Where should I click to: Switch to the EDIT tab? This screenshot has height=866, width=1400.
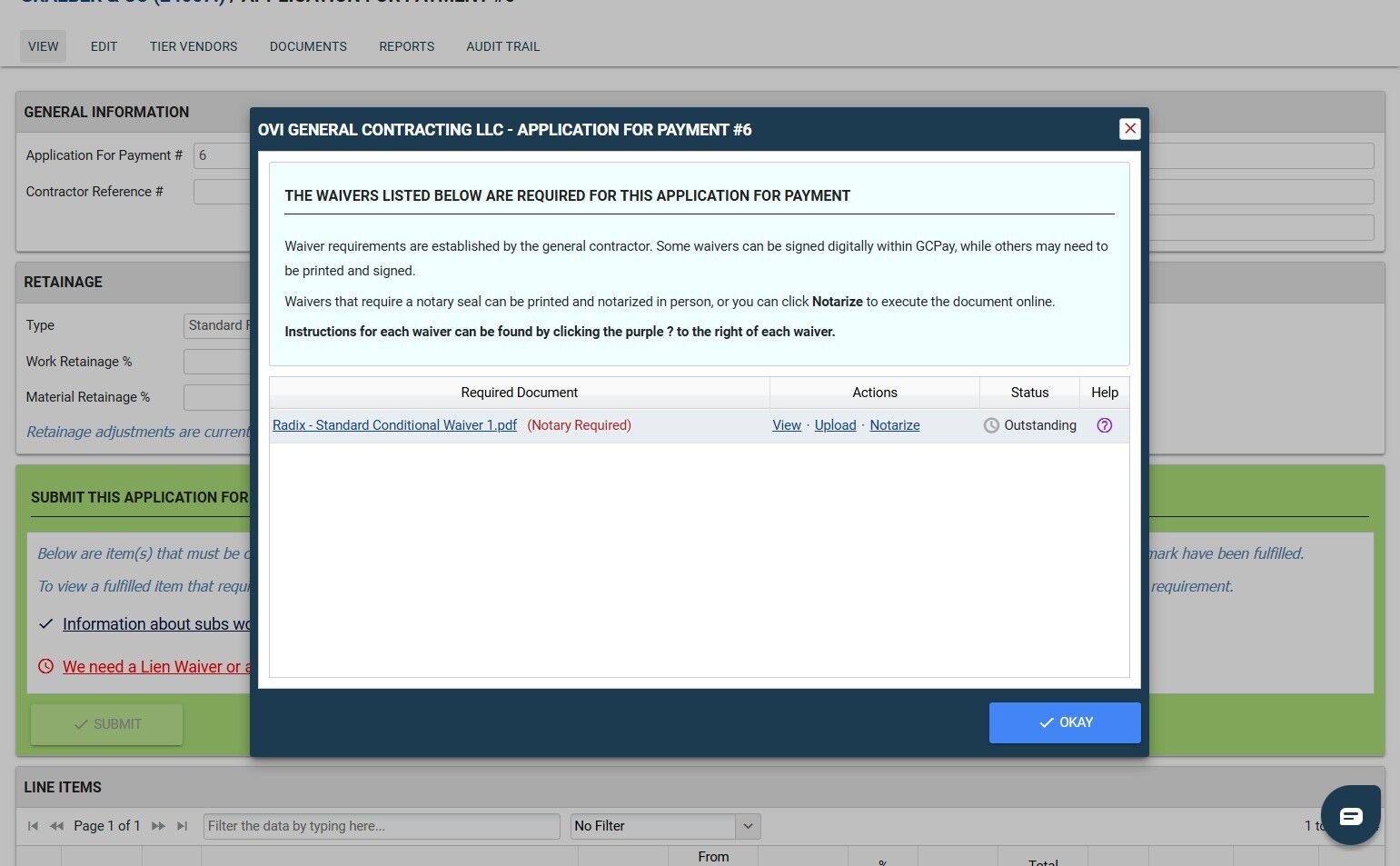point(104,46)
